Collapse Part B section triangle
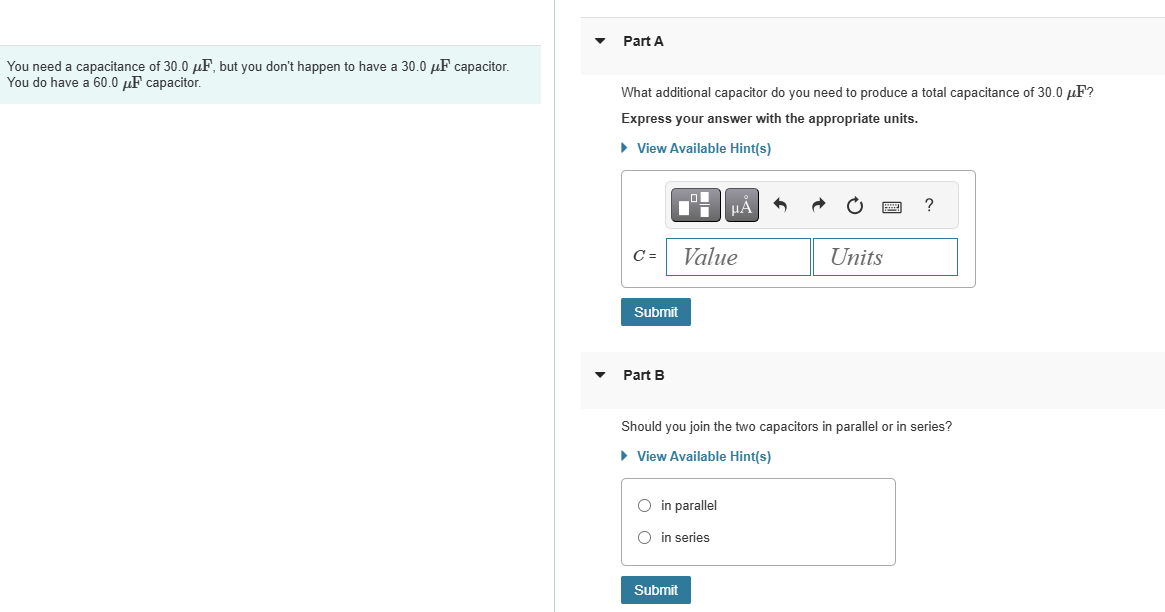Image resolution: width=1165 pixels, height=612 pixels. tap(600, 375)
